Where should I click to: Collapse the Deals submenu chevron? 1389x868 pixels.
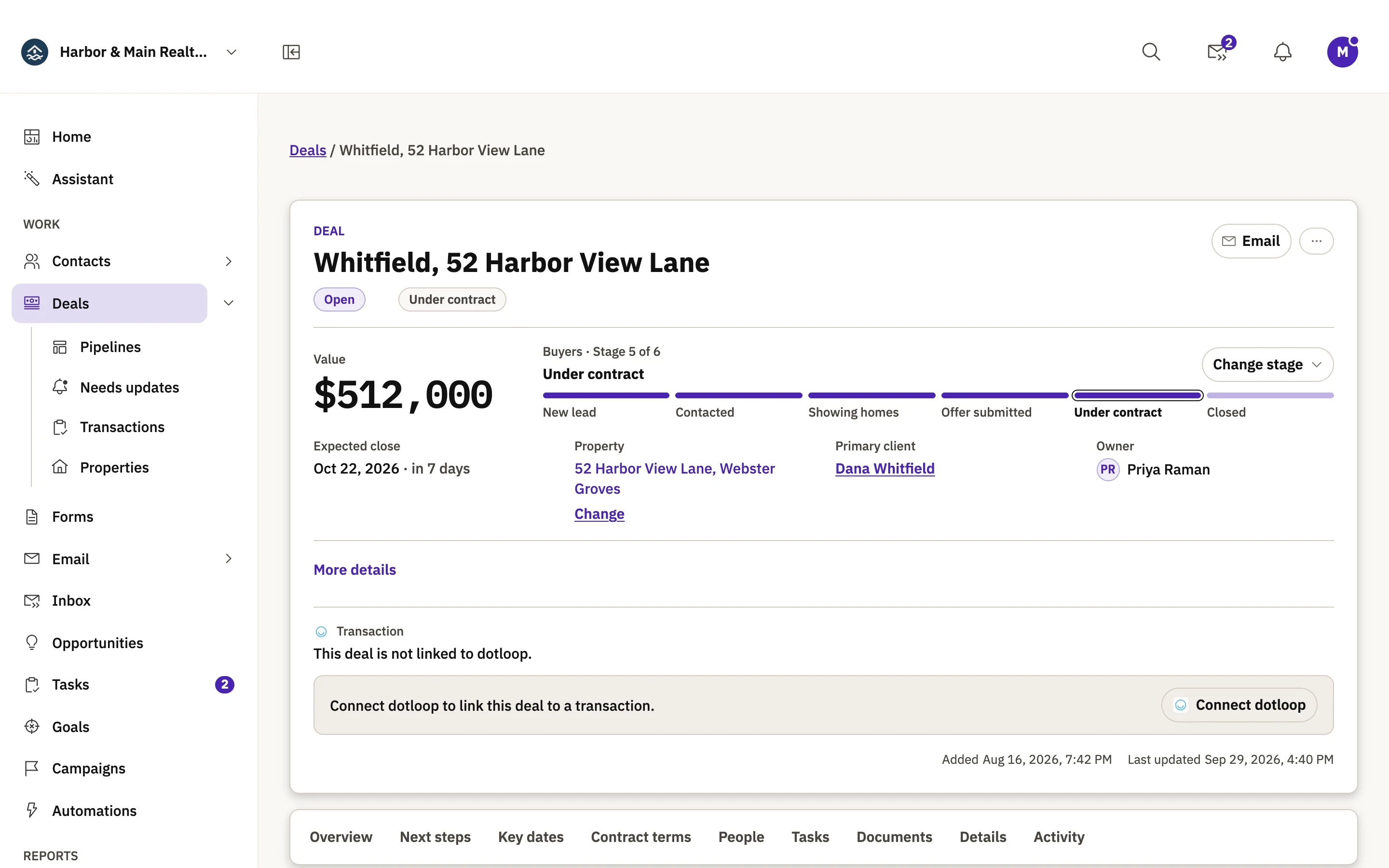[x=229, y=303]
